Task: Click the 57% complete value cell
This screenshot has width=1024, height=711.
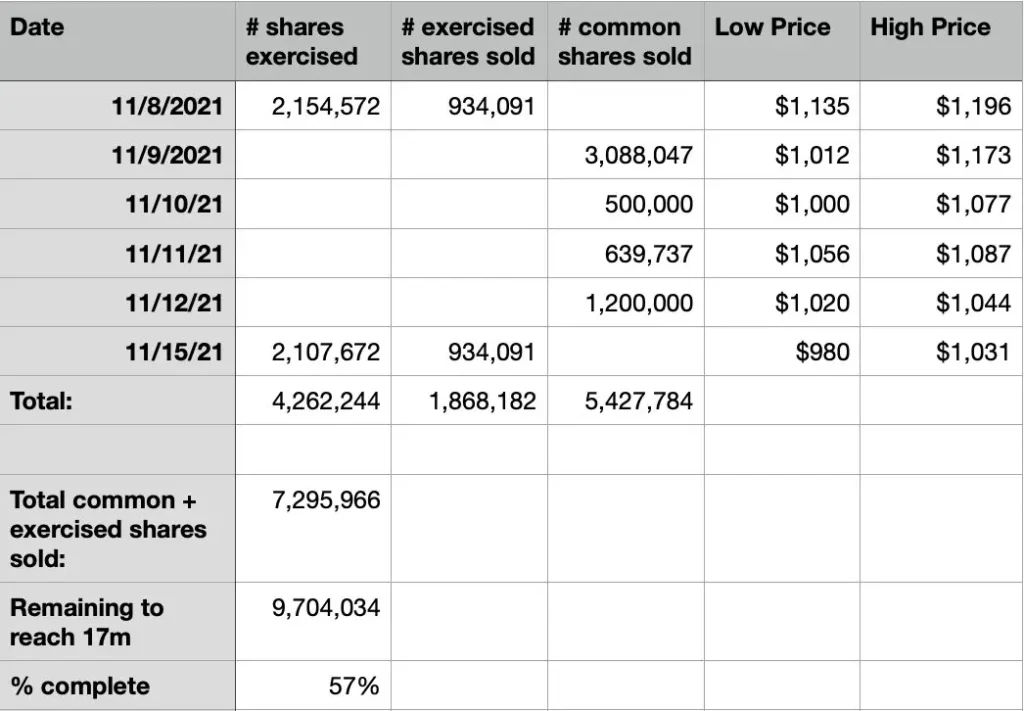Action: click(x=354, y=686)
